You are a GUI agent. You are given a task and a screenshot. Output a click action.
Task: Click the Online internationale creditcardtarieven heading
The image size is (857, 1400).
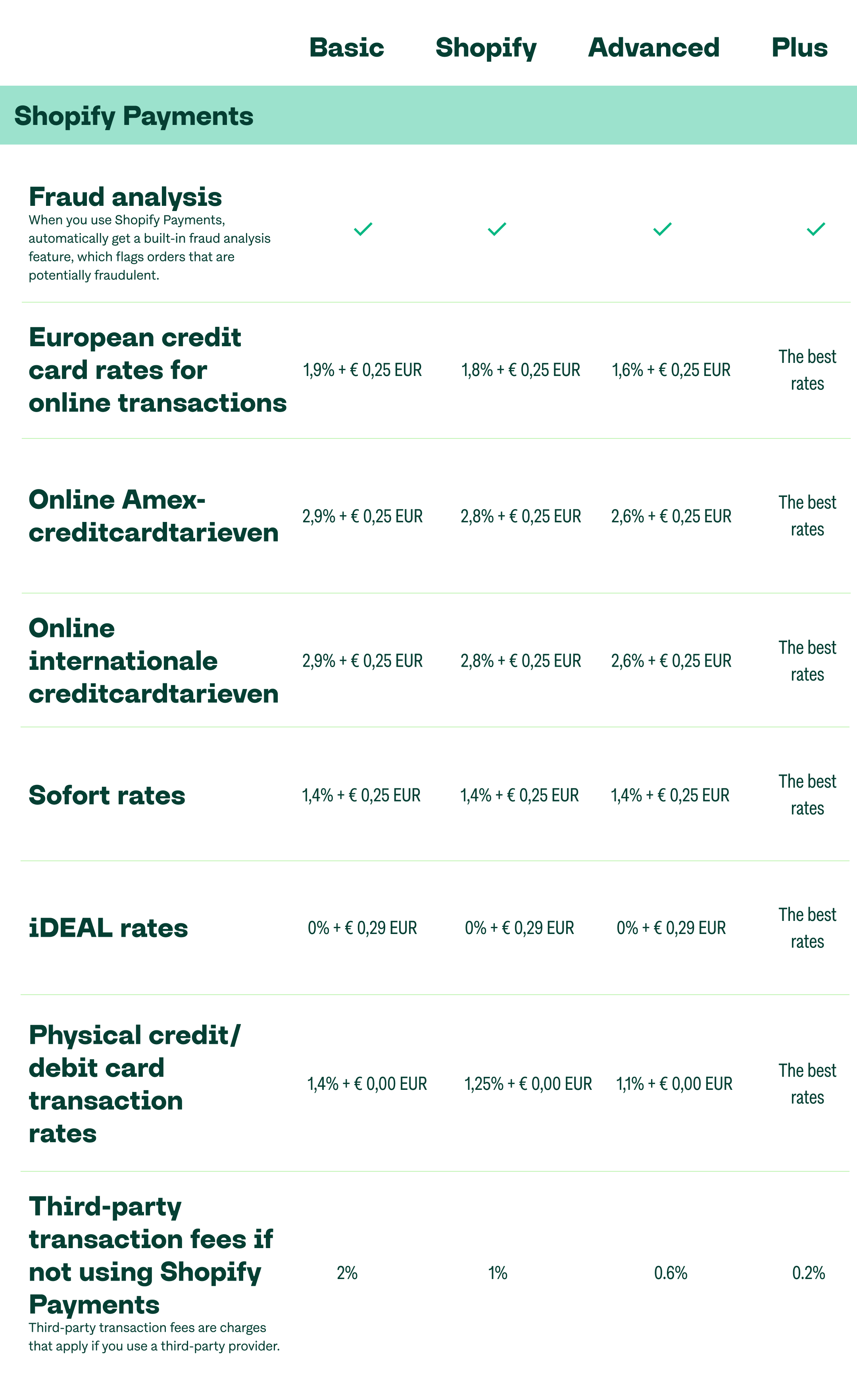click(154, 661)
